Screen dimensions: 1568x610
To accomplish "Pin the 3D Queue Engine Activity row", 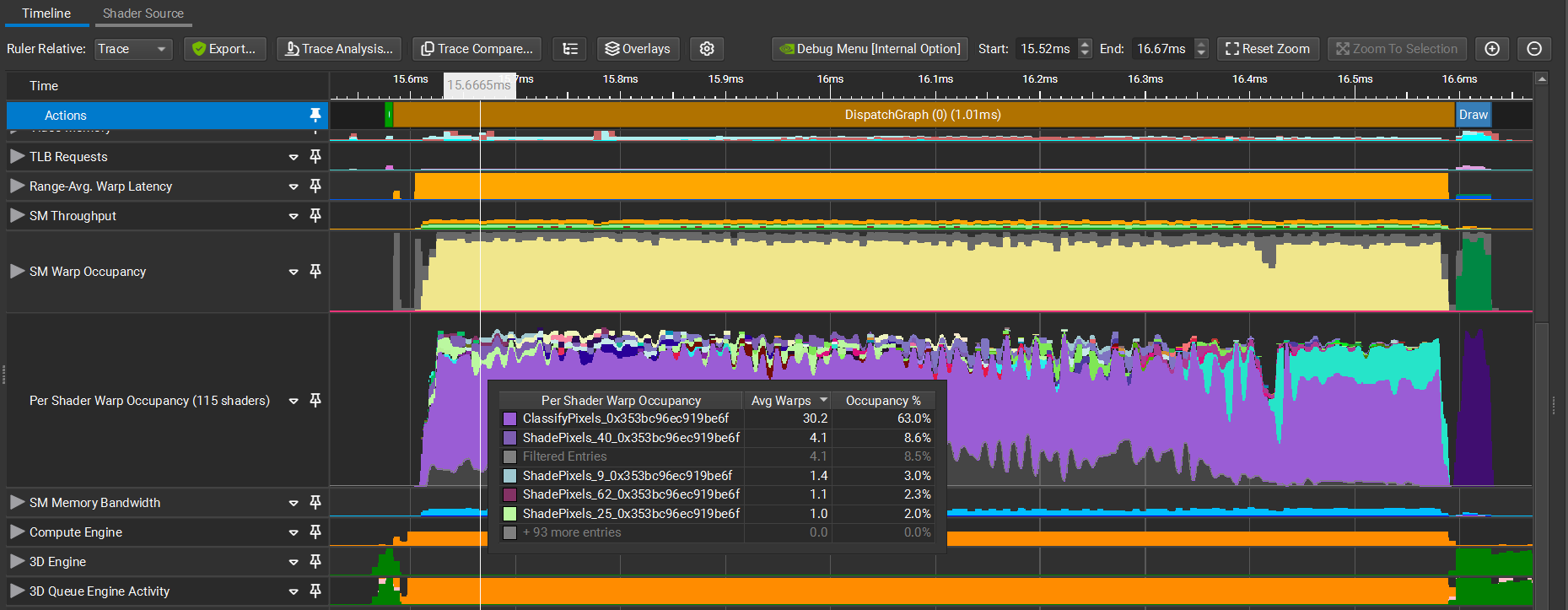I will (x=315, y=591).
